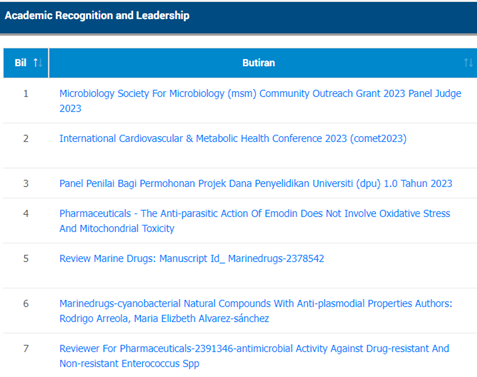
Task: Click the Bil column header
Action: (26, 63)
